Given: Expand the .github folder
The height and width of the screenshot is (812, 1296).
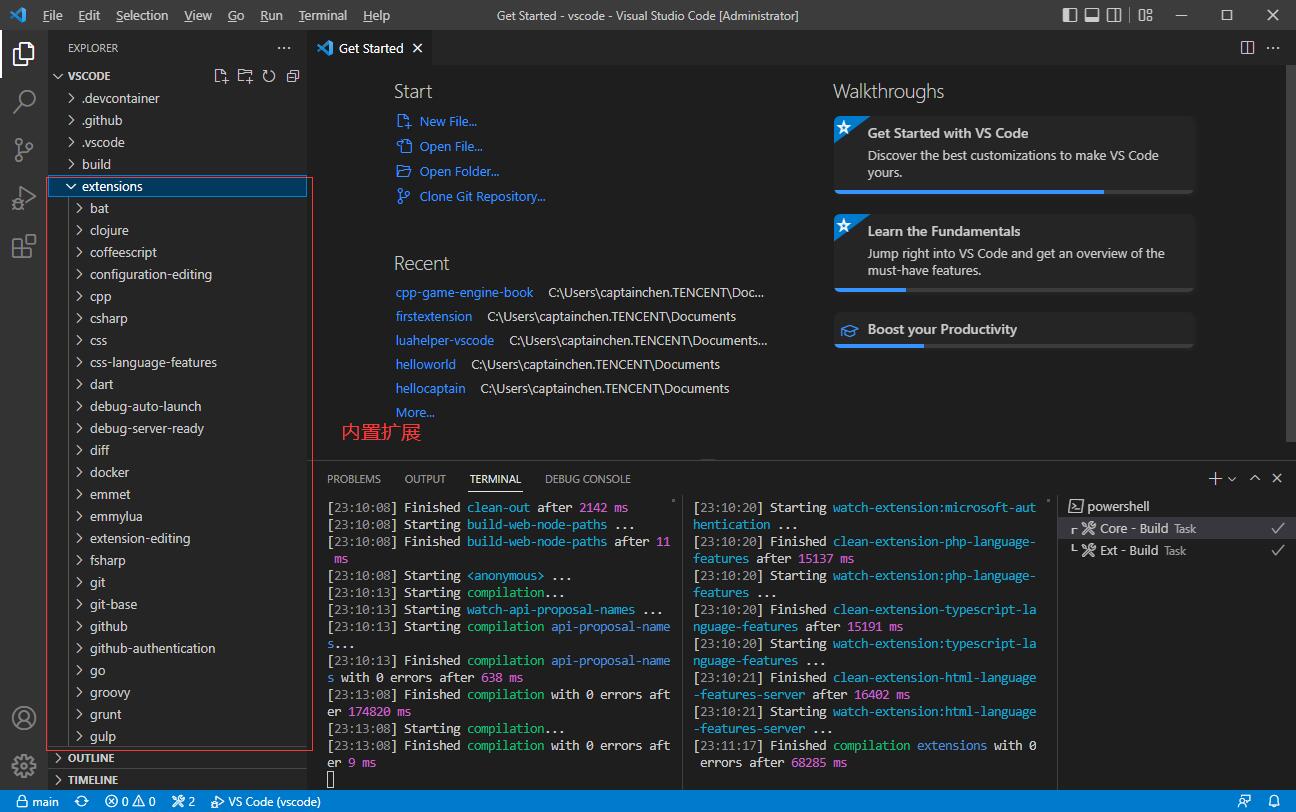Looking at the screenshot, I should pos(177,120).
